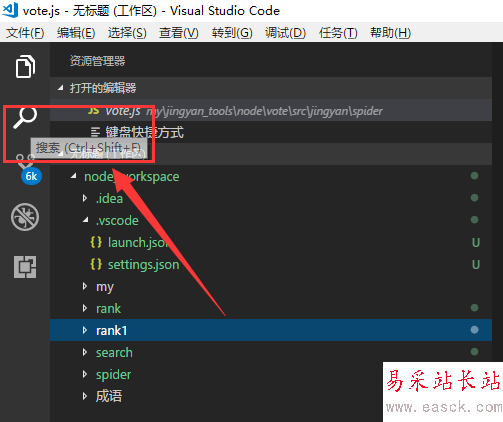Viewport: 503px width, 422px height.
Task: Open 选择(S) menu
Action: click(127, 33)
